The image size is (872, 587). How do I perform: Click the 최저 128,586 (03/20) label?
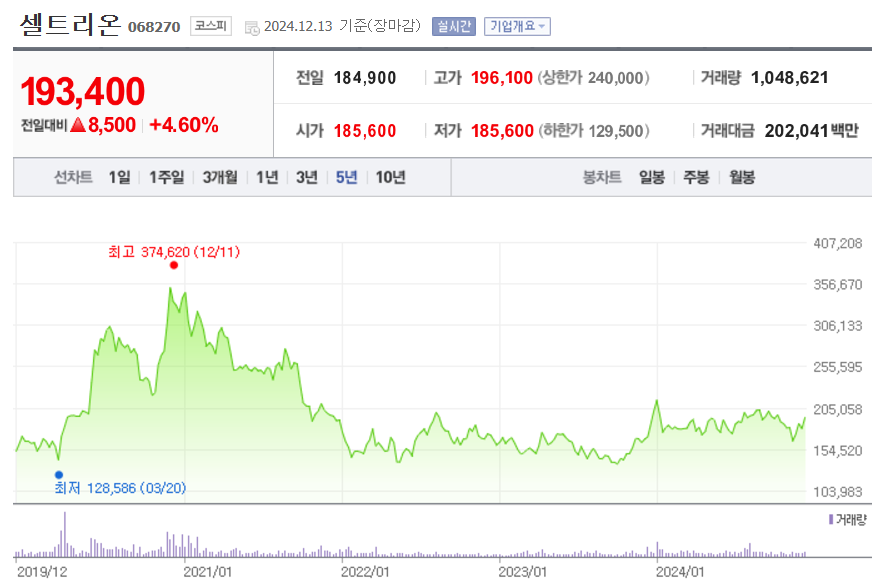[120, 488]
